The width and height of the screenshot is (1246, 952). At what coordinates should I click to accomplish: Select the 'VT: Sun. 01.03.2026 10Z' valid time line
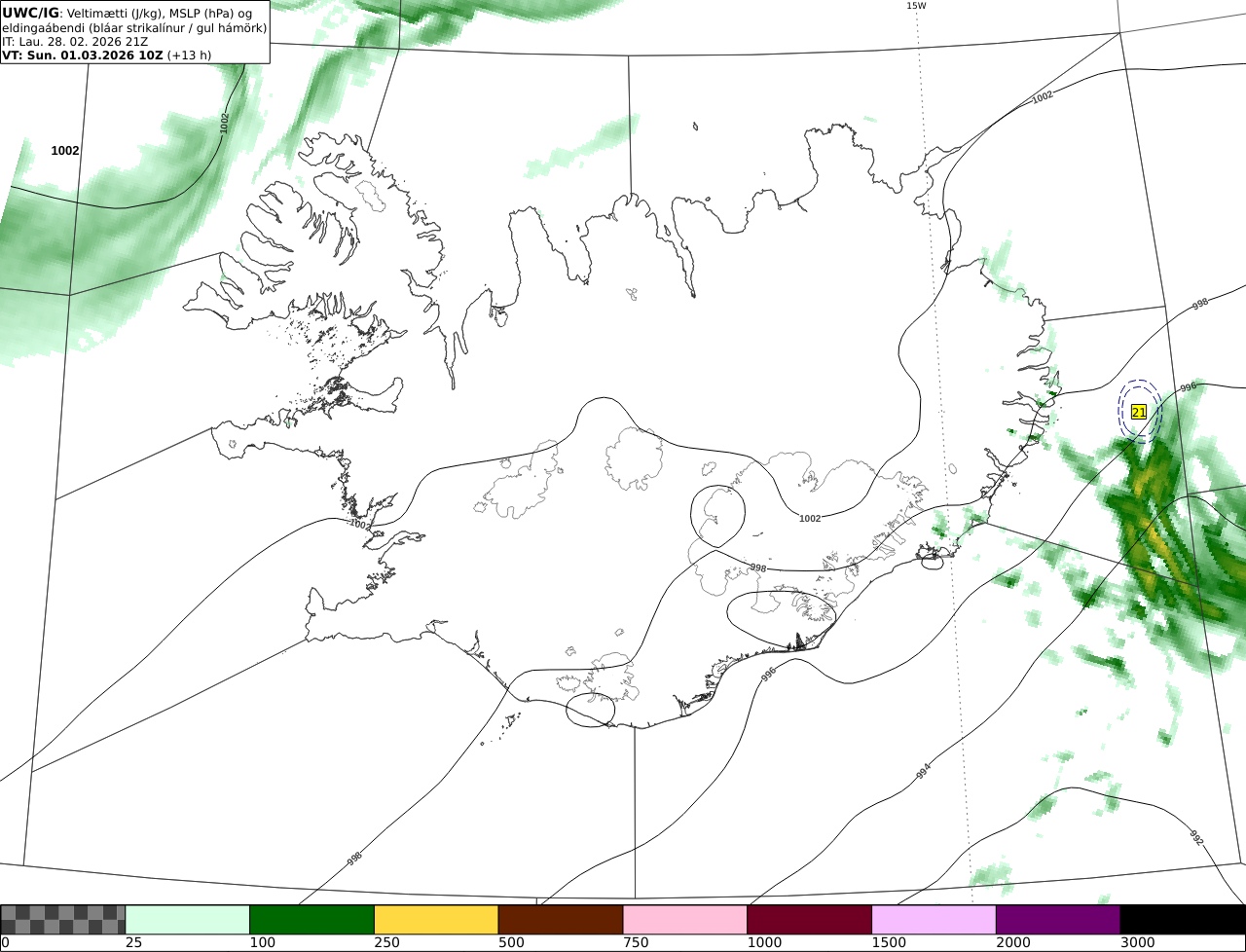(82, 55)
